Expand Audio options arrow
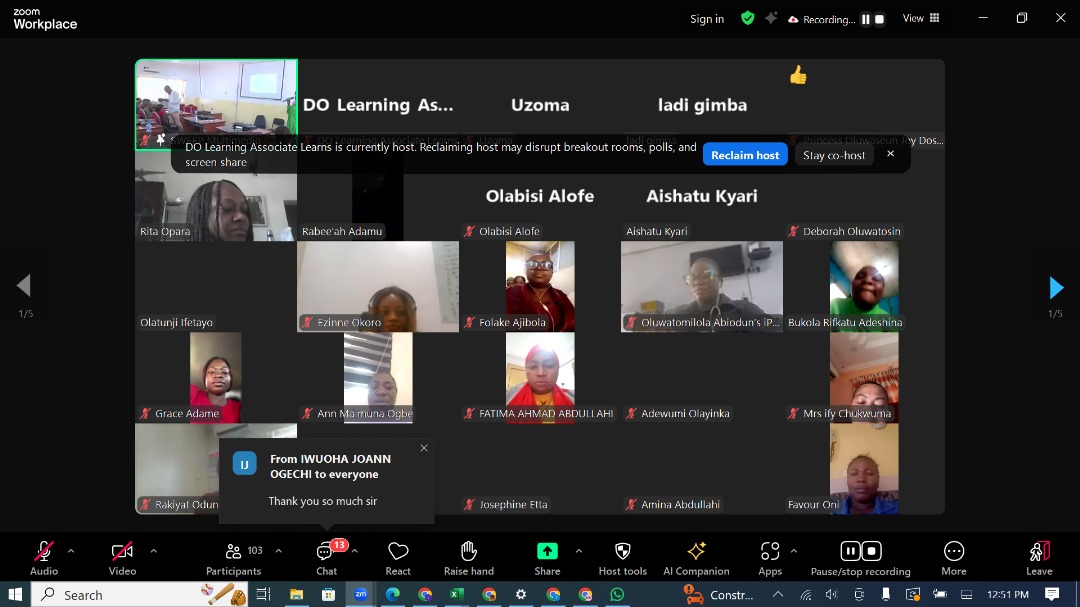This screenshot has height=607, width=1080. point(71,550)
